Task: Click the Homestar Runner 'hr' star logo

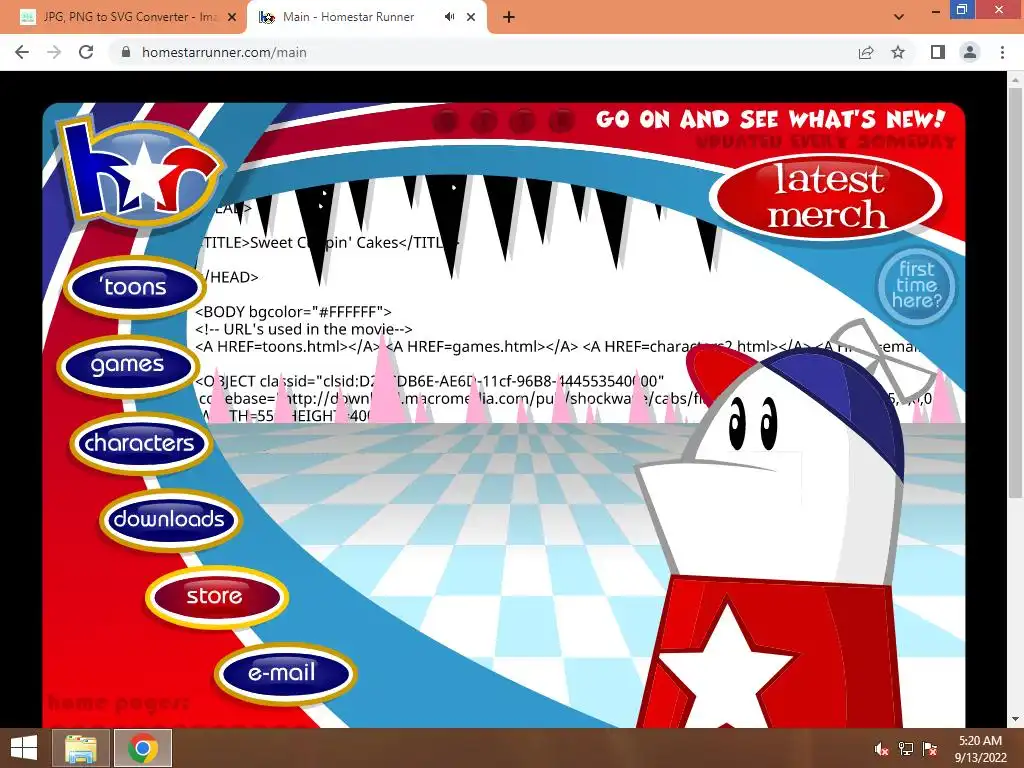Action: tap(142, 171)
